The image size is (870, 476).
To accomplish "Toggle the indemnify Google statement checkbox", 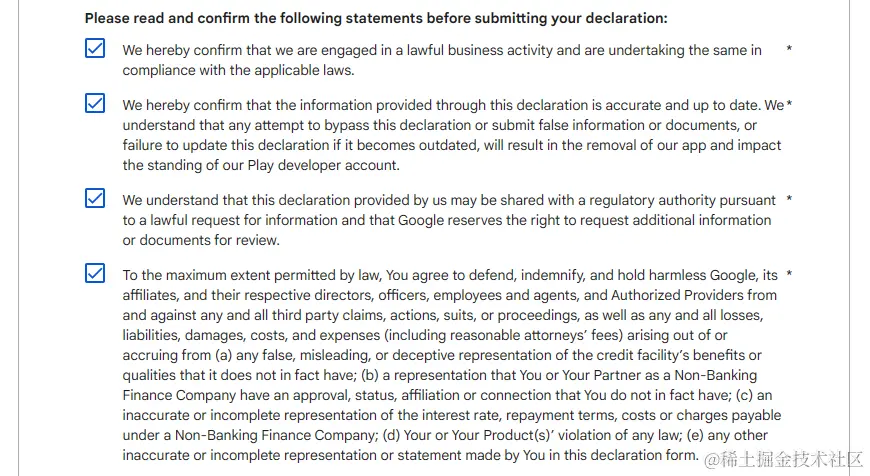I will [x=95, y=273].
